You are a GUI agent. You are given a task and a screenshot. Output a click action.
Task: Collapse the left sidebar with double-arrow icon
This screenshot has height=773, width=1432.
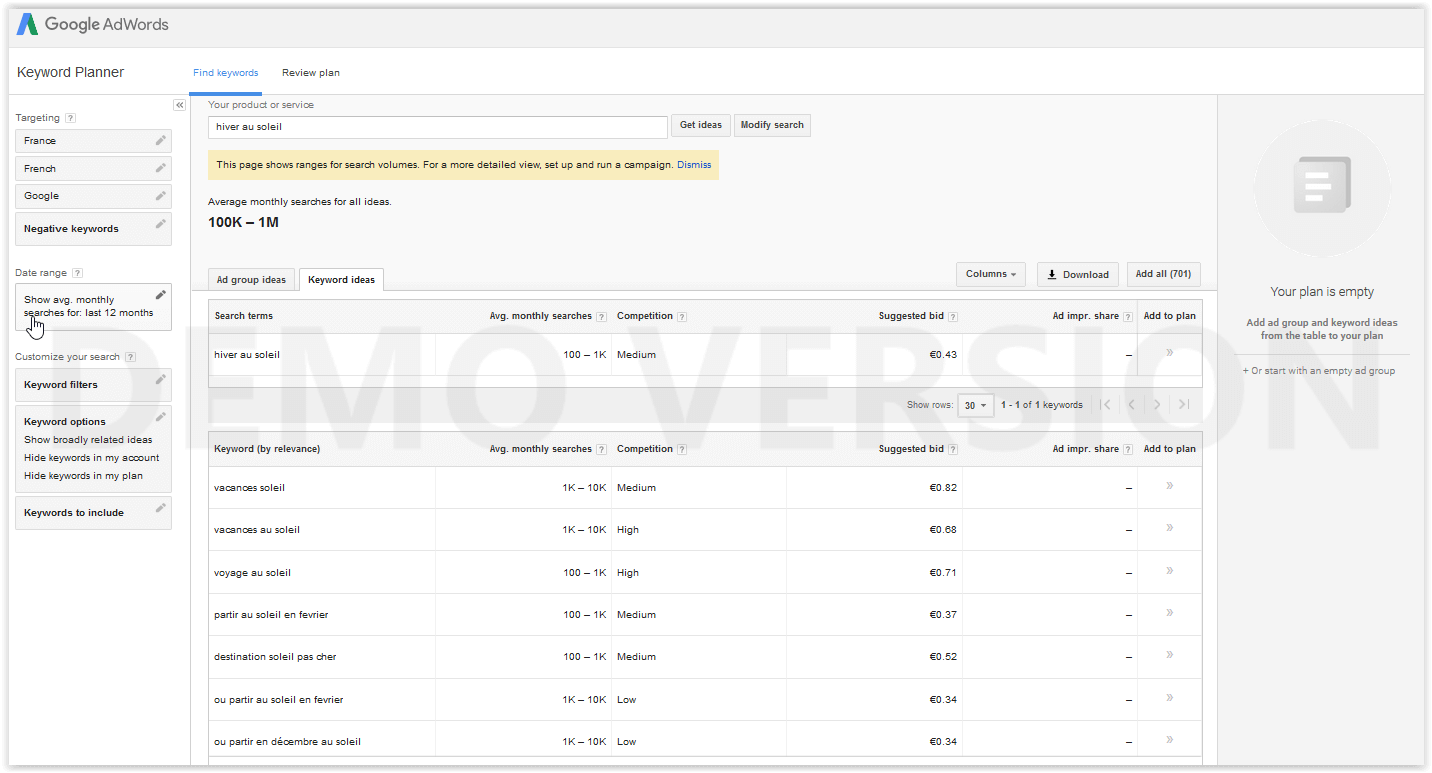tap(179, 105)
